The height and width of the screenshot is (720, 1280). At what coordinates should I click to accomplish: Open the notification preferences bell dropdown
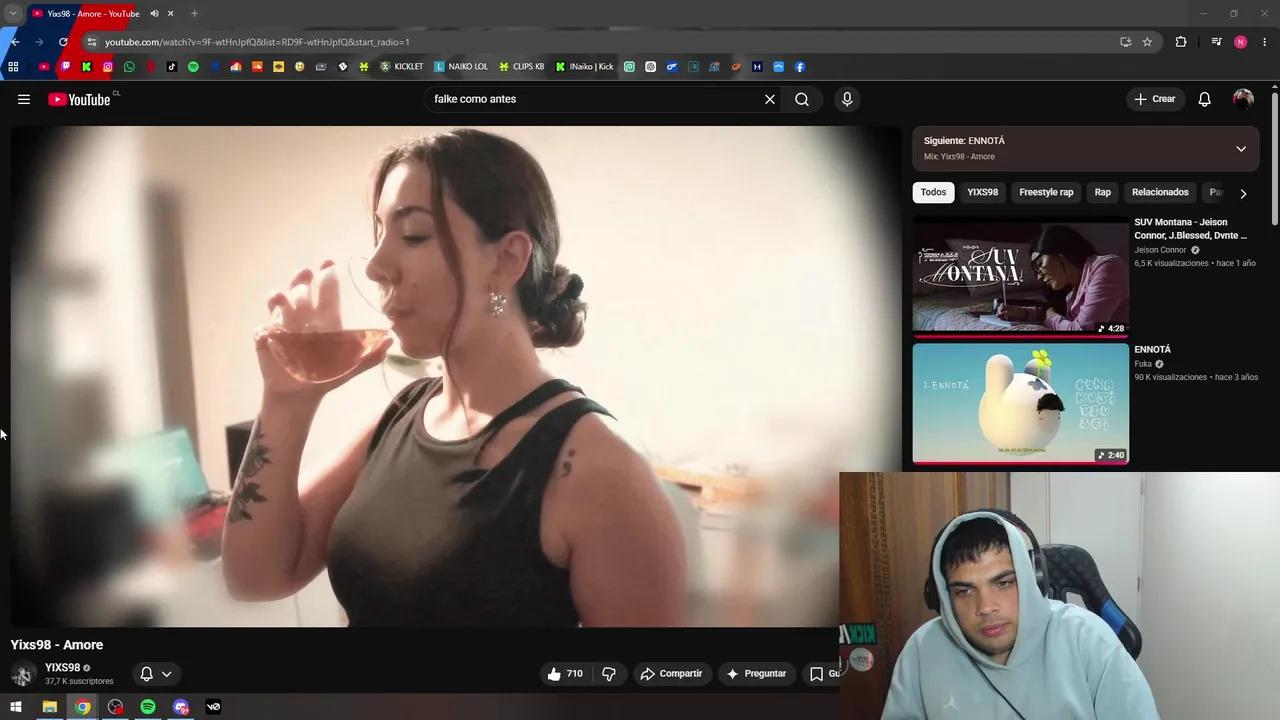[x=155, y=674]
